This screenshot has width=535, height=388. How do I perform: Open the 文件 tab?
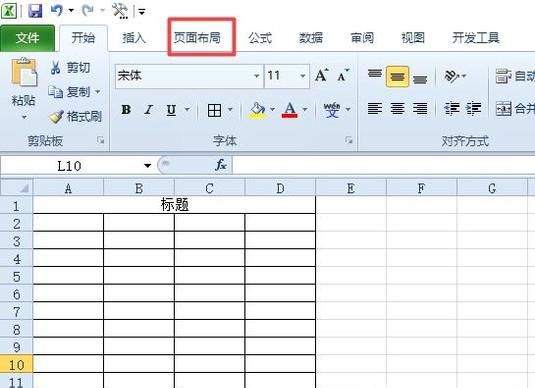pyautogui.click(x=27, y=38)
